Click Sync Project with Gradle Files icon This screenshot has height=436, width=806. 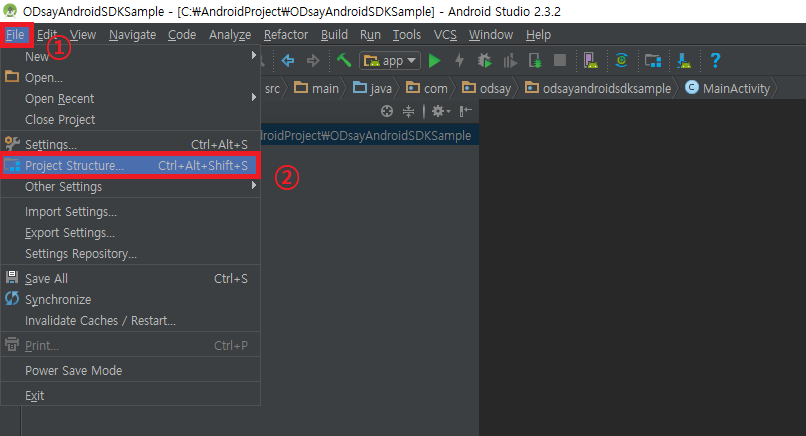(621, 60)
